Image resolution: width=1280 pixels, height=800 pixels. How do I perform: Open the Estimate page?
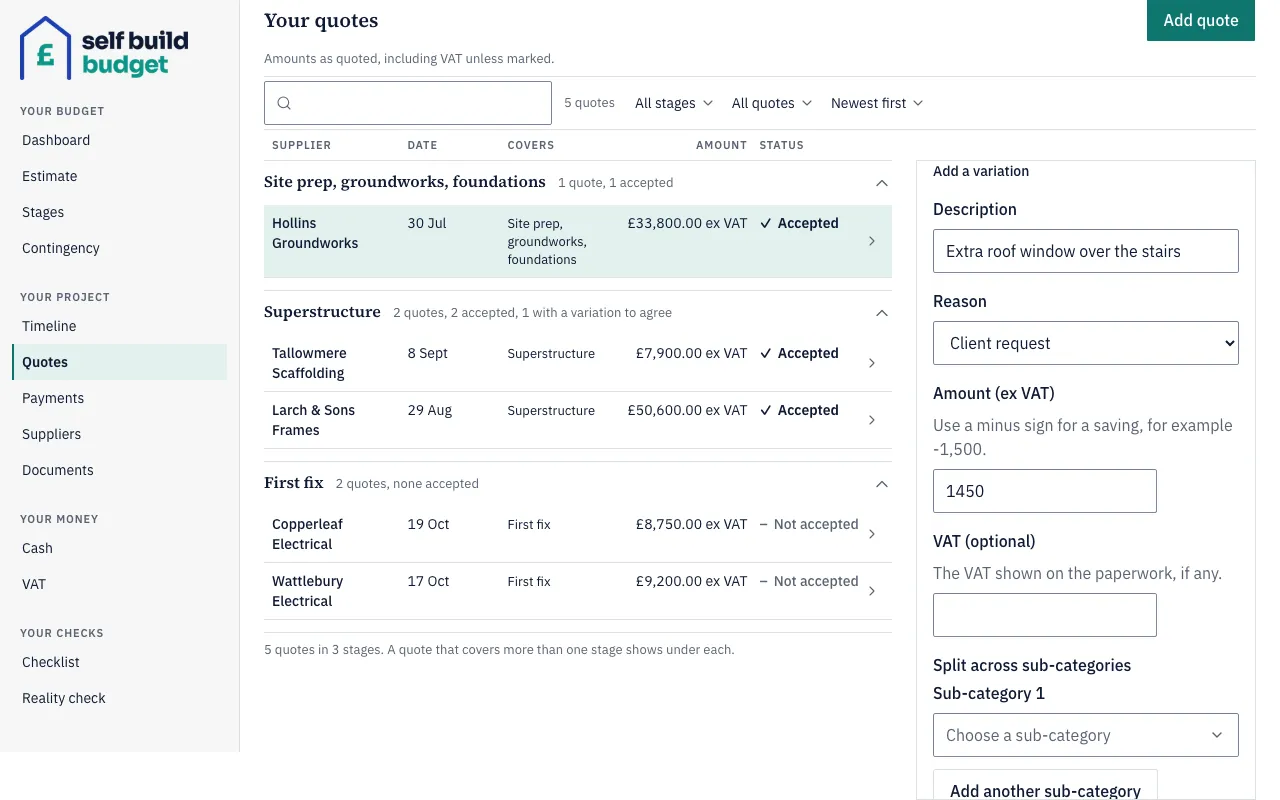(120, 176)
